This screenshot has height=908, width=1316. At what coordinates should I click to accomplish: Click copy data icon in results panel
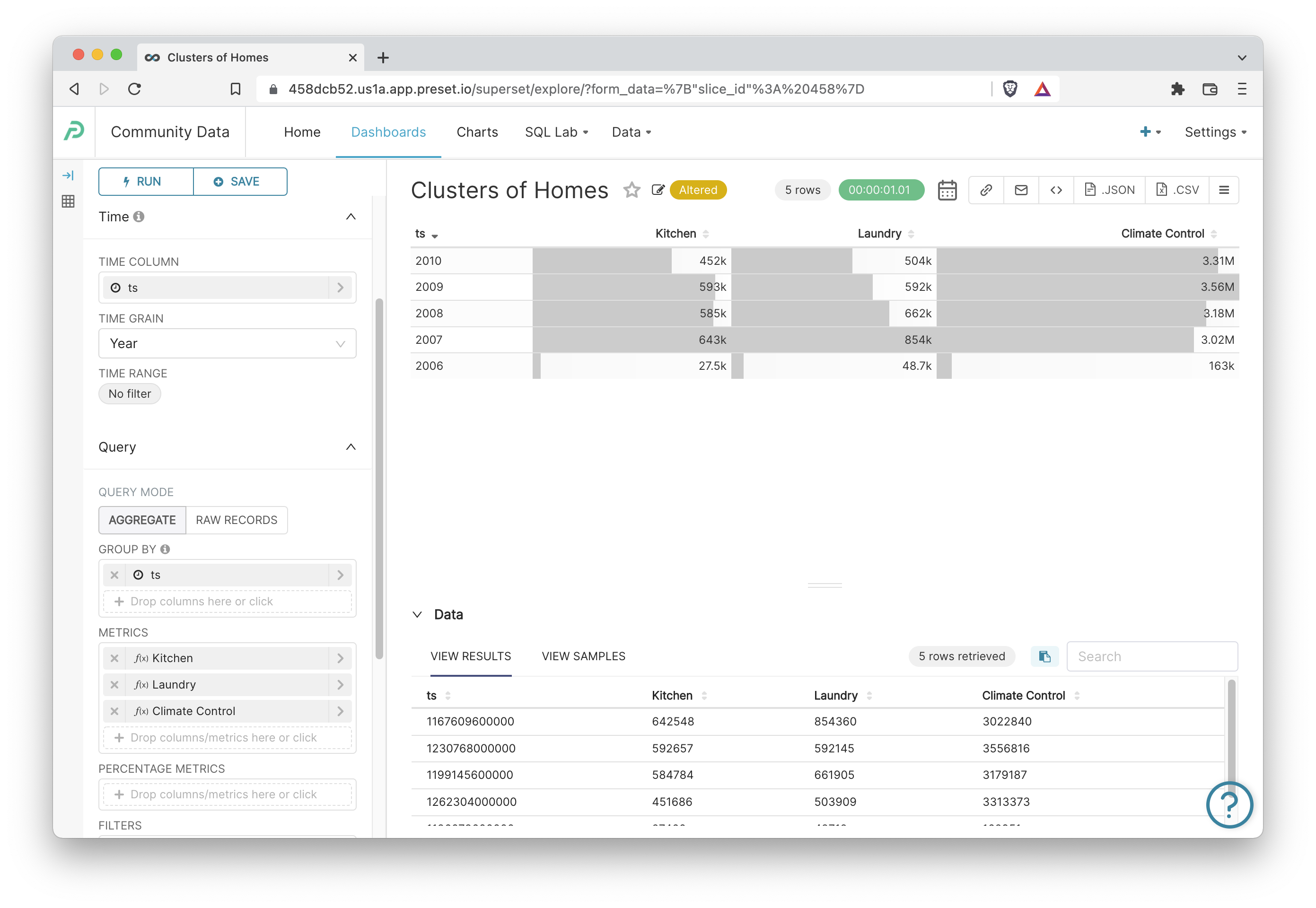click(x=1045, y=656)
